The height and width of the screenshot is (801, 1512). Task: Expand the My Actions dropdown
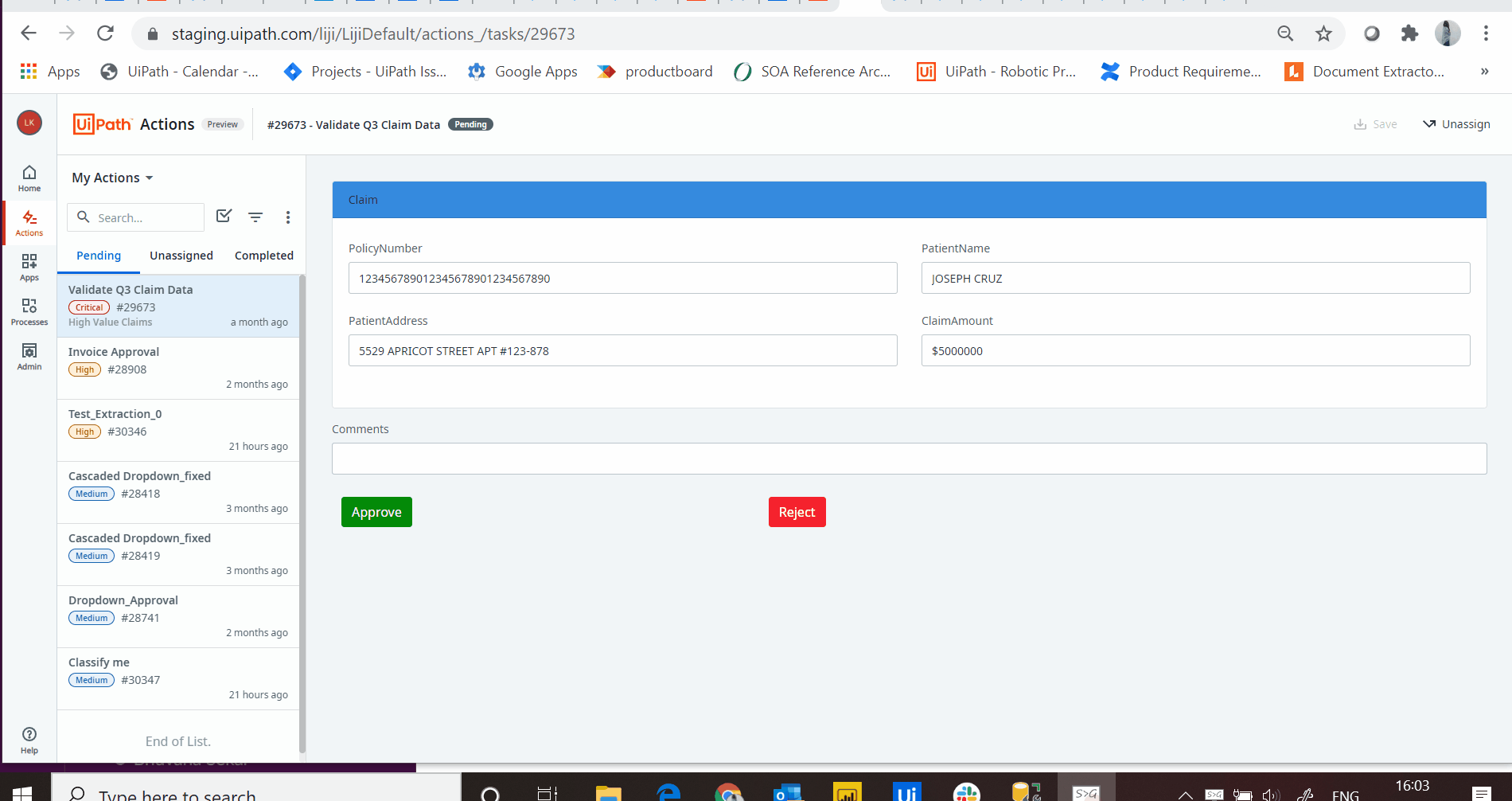112,178
